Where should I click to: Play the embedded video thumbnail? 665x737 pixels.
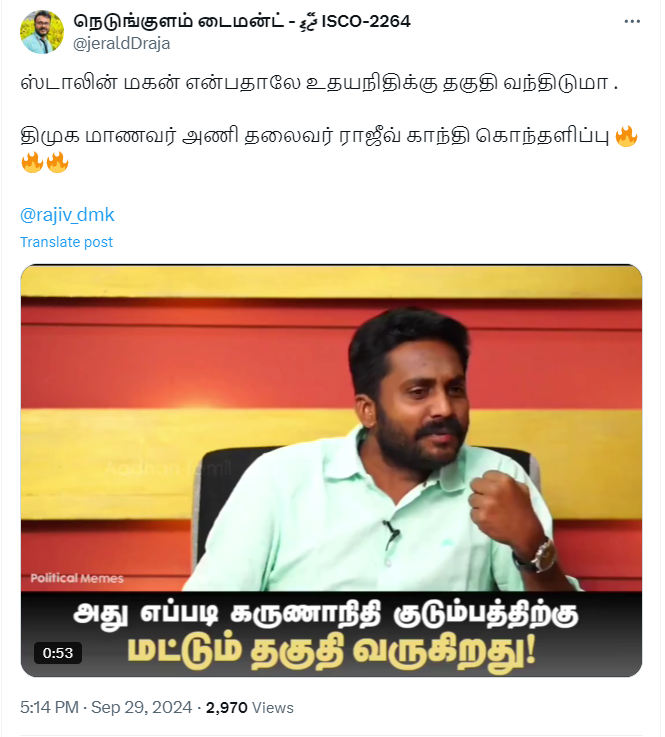point(331,470)
